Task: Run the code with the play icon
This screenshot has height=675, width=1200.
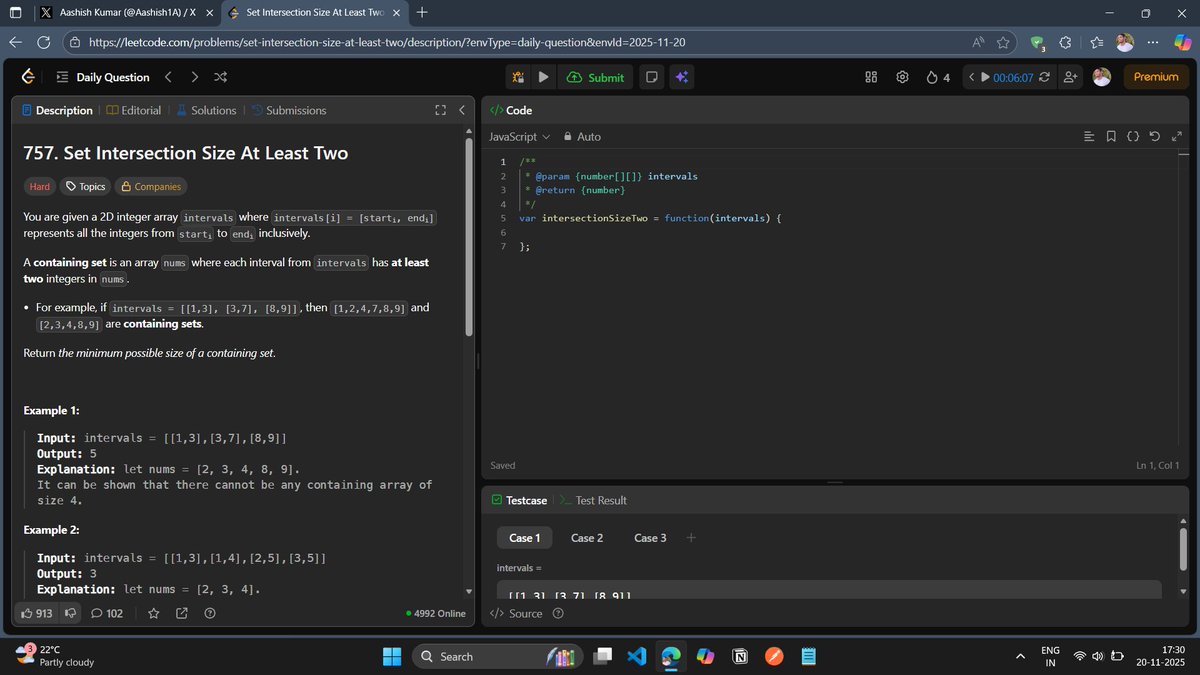Action: coord(542,76)
